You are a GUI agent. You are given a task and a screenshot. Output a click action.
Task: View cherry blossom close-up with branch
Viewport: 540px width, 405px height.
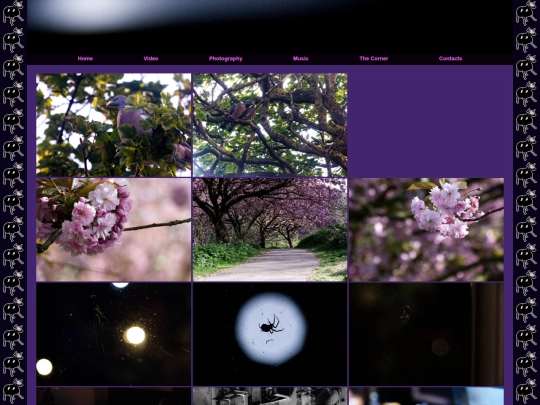pyautogui.click(x=114, y=229)
